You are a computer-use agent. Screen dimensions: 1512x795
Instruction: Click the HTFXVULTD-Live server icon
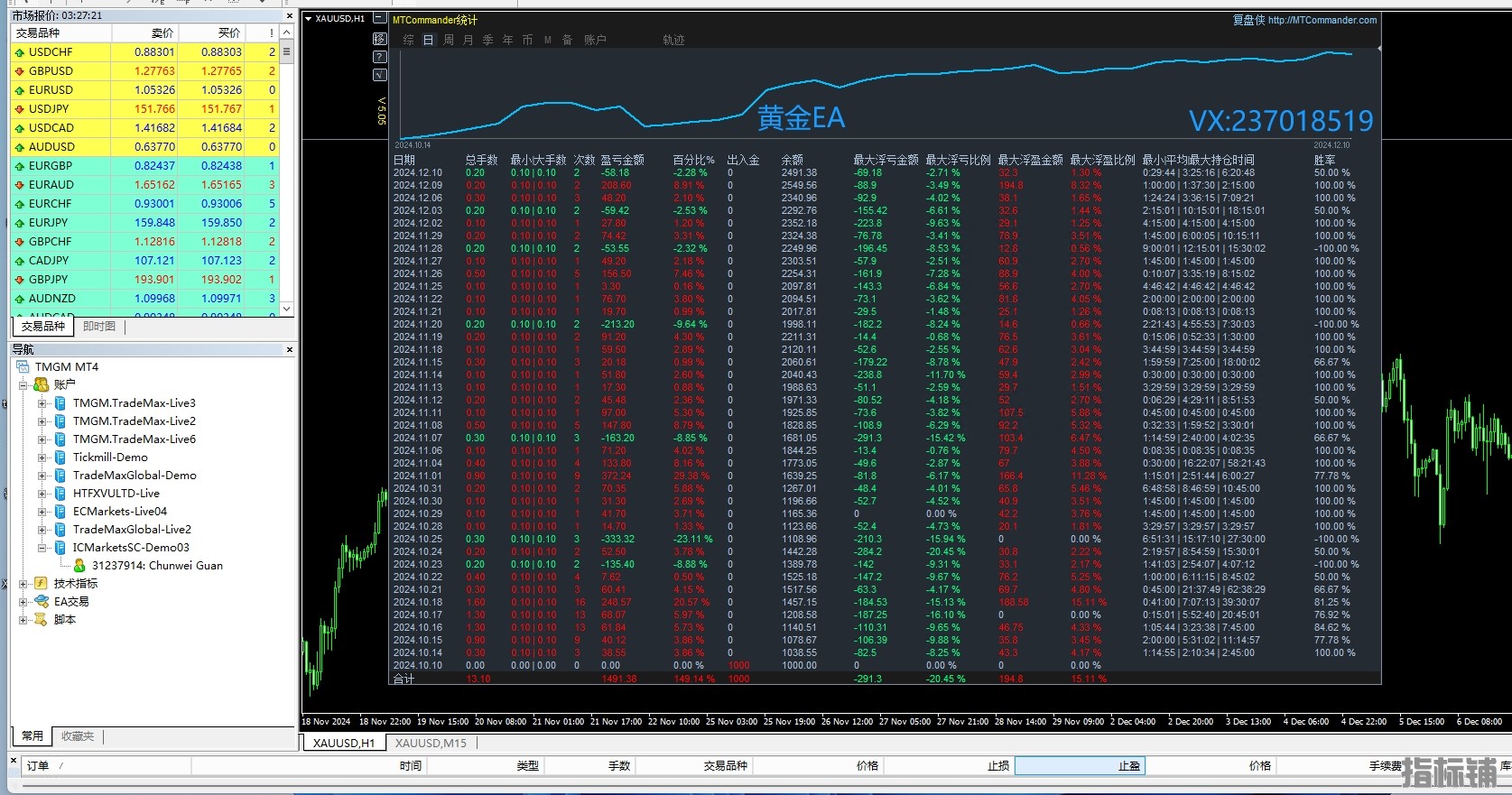tap(60, 494)
